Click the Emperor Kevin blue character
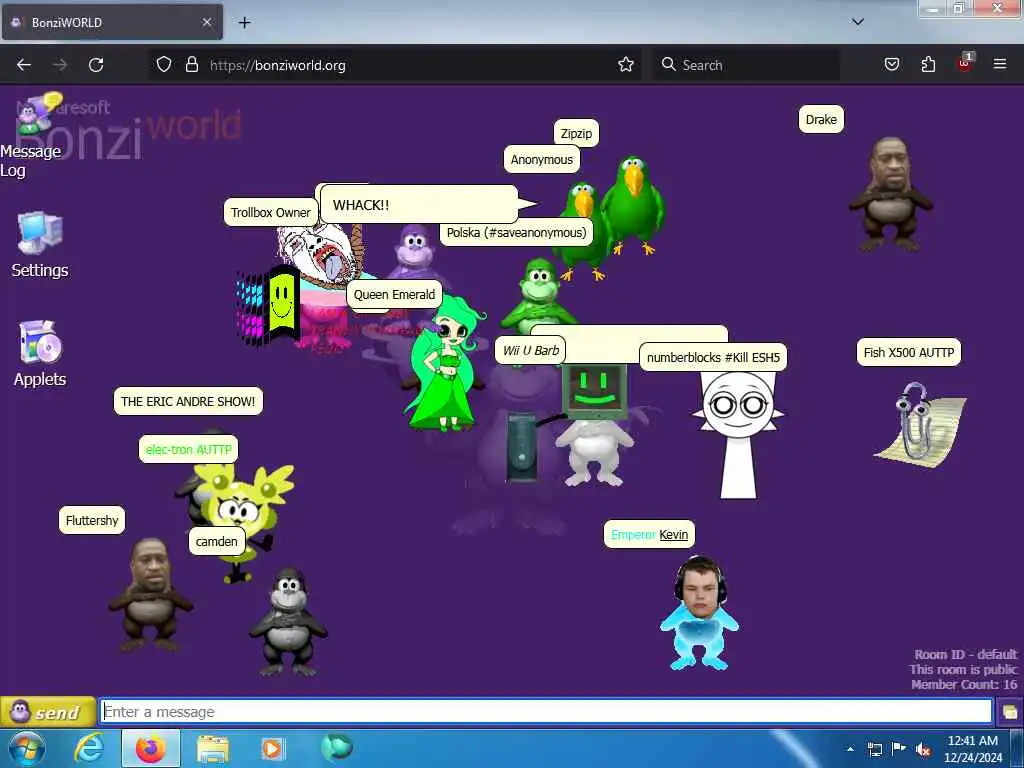This screenshot has width=1024, height=768. pyautogui.click(x=699, y=613)
